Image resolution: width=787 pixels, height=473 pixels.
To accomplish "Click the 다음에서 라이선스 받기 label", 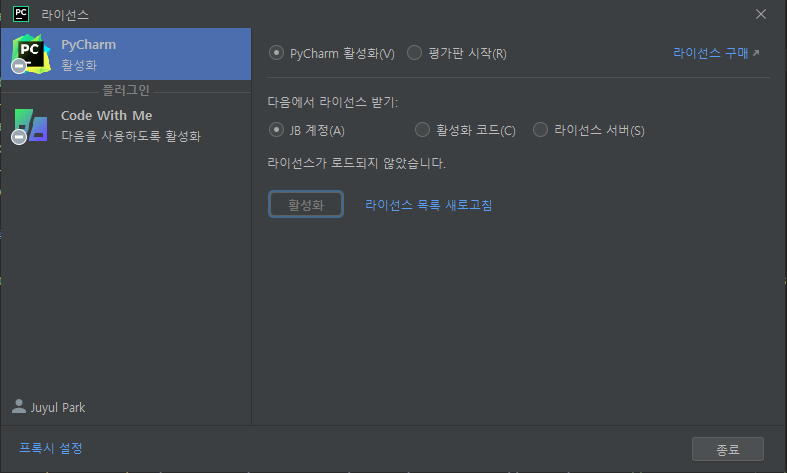I will pos(332,102).
